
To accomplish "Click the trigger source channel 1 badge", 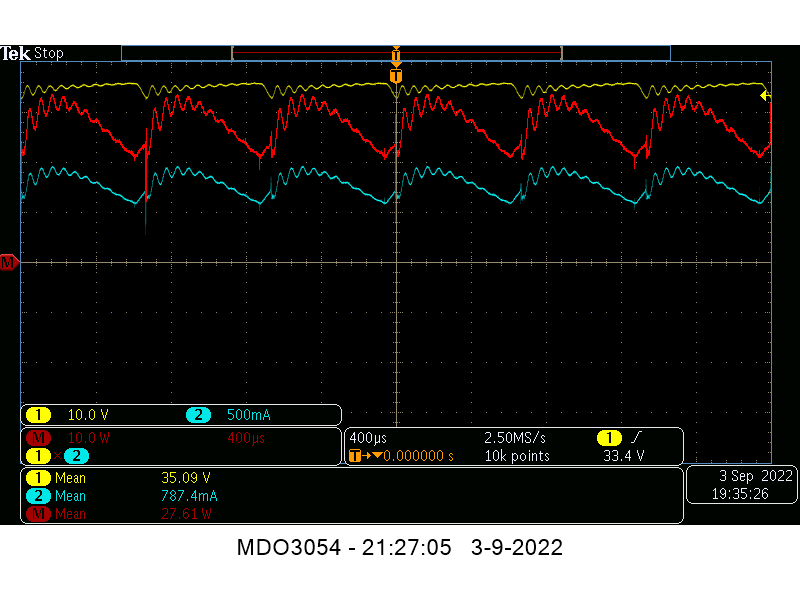I will (x=608, y=438).
